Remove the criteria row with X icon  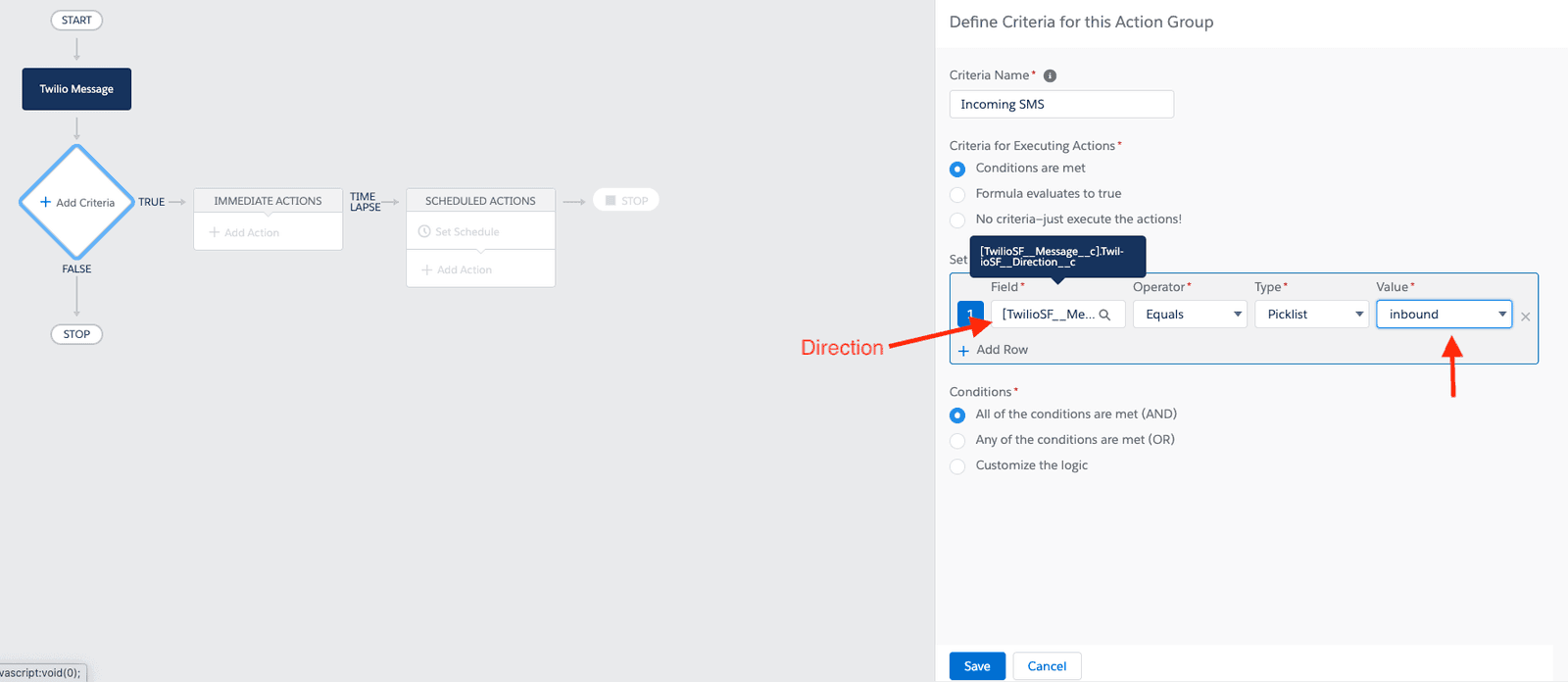[1525, 317]
